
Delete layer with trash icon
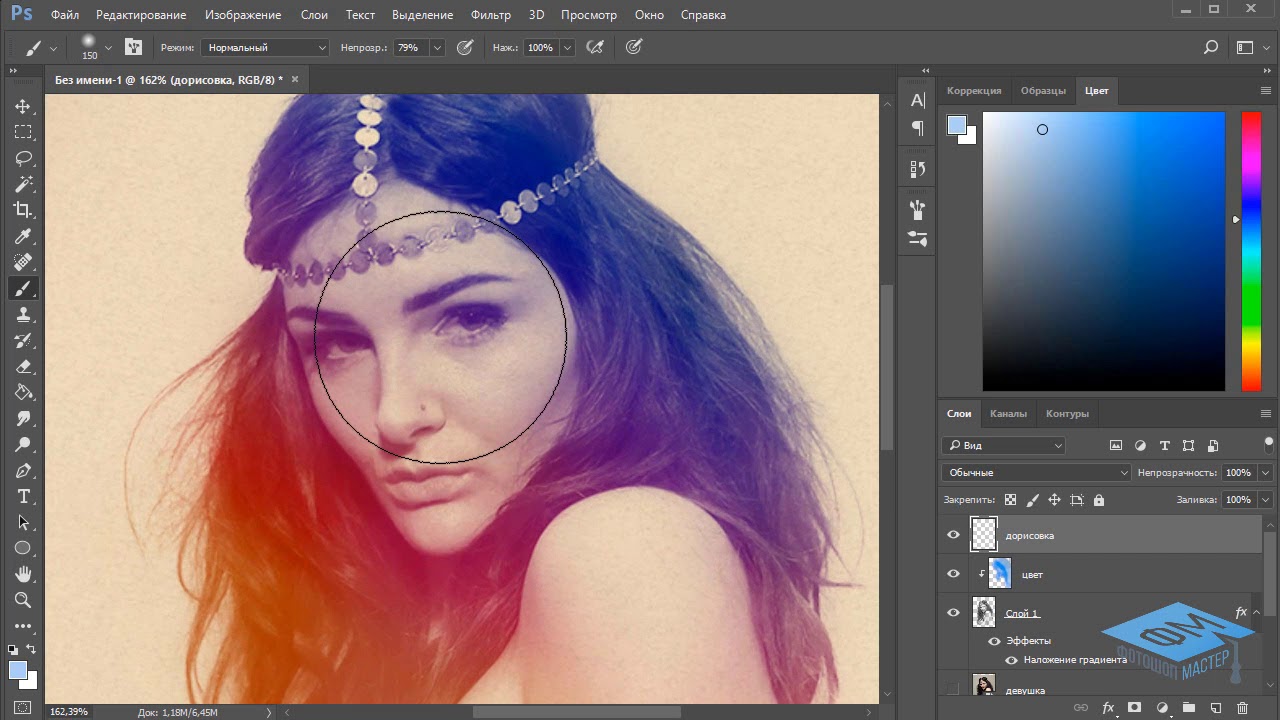[1243, 708]
